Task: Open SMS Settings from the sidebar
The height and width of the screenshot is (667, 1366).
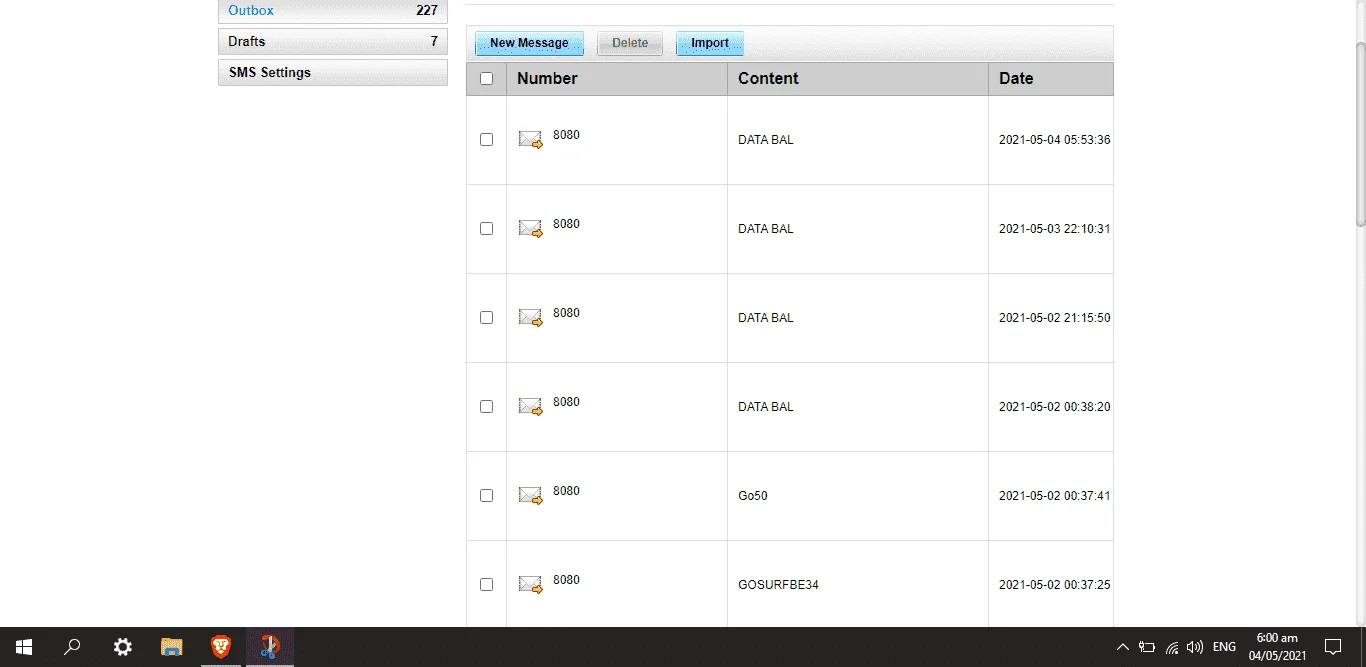Action: [333, 73]
